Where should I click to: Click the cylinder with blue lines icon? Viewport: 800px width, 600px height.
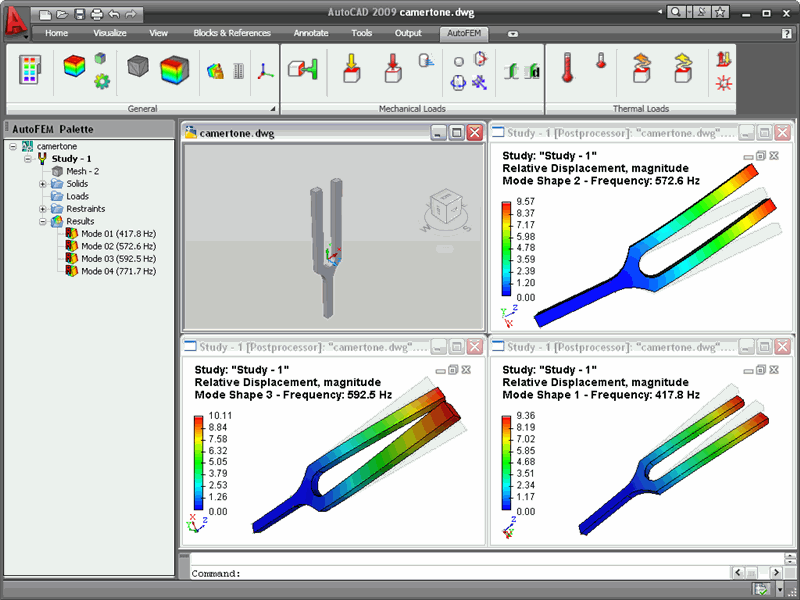pyautogui.click(x=426, y=61)
